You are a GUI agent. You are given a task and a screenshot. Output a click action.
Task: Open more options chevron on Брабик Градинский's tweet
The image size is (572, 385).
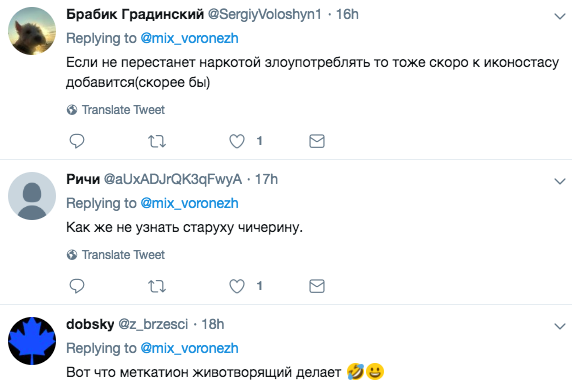(x=560, y=16)
